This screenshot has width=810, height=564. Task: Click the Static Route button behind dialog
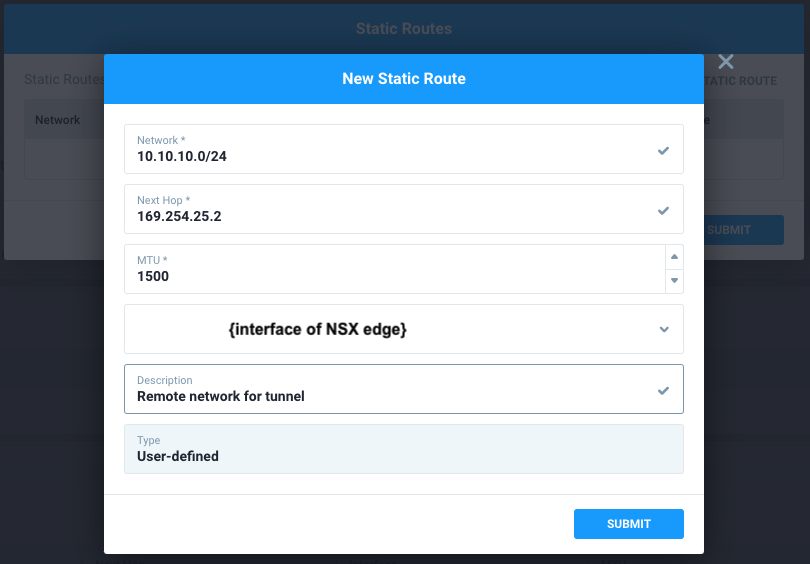740,81
